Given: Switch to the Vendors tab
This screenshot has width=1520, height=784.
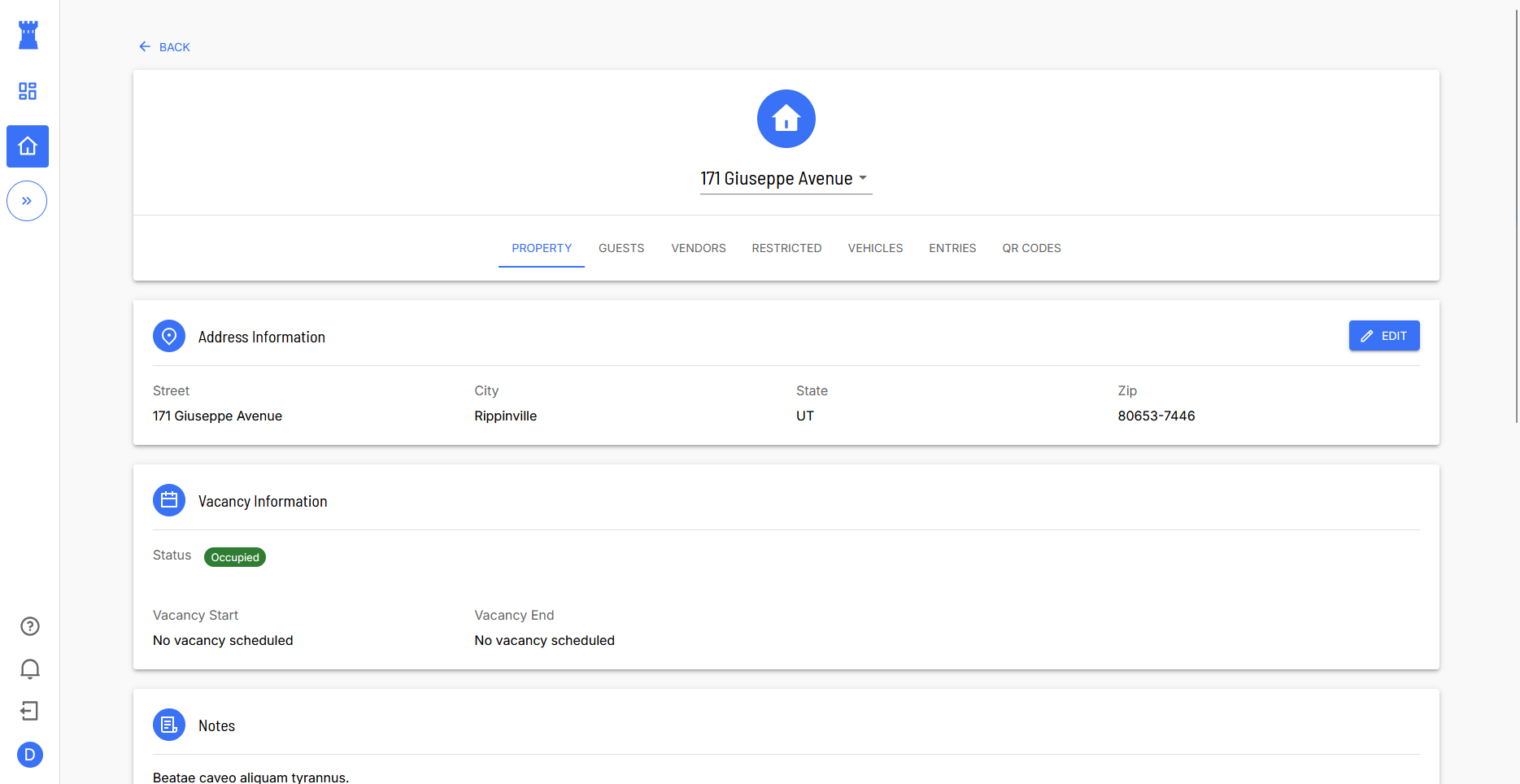Looking at the screenshot, I should pyautogui.click(x=698, y=248).
